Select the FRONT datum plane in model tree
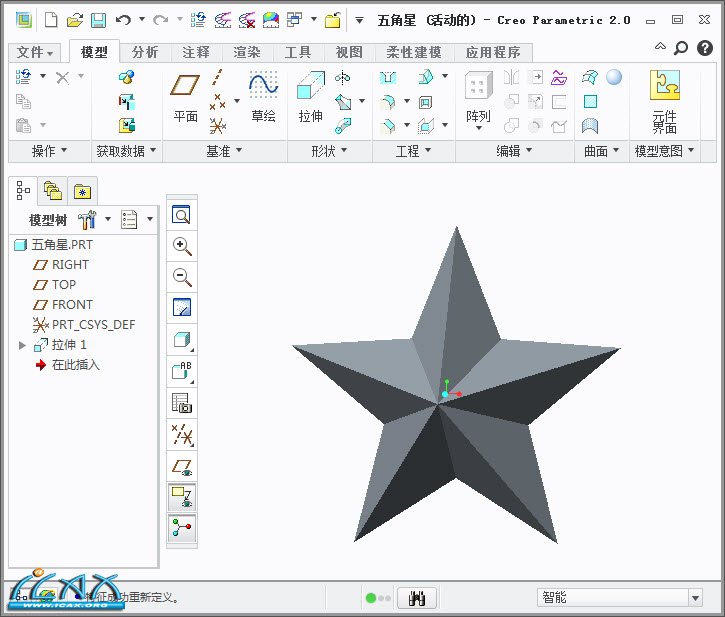 pyautogui.click(x=72, y=305)
